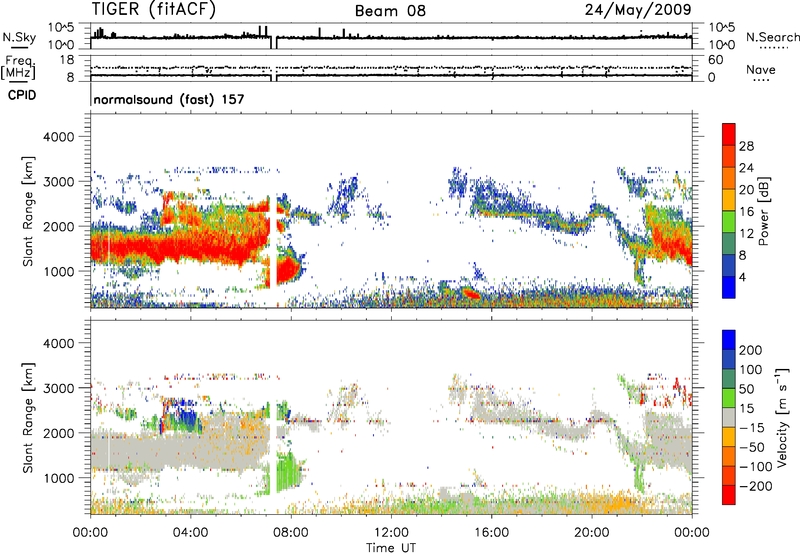Screen dimensions: 800x554
Task: Click the '04:00' time axis tick
Action: coord(191,533)
